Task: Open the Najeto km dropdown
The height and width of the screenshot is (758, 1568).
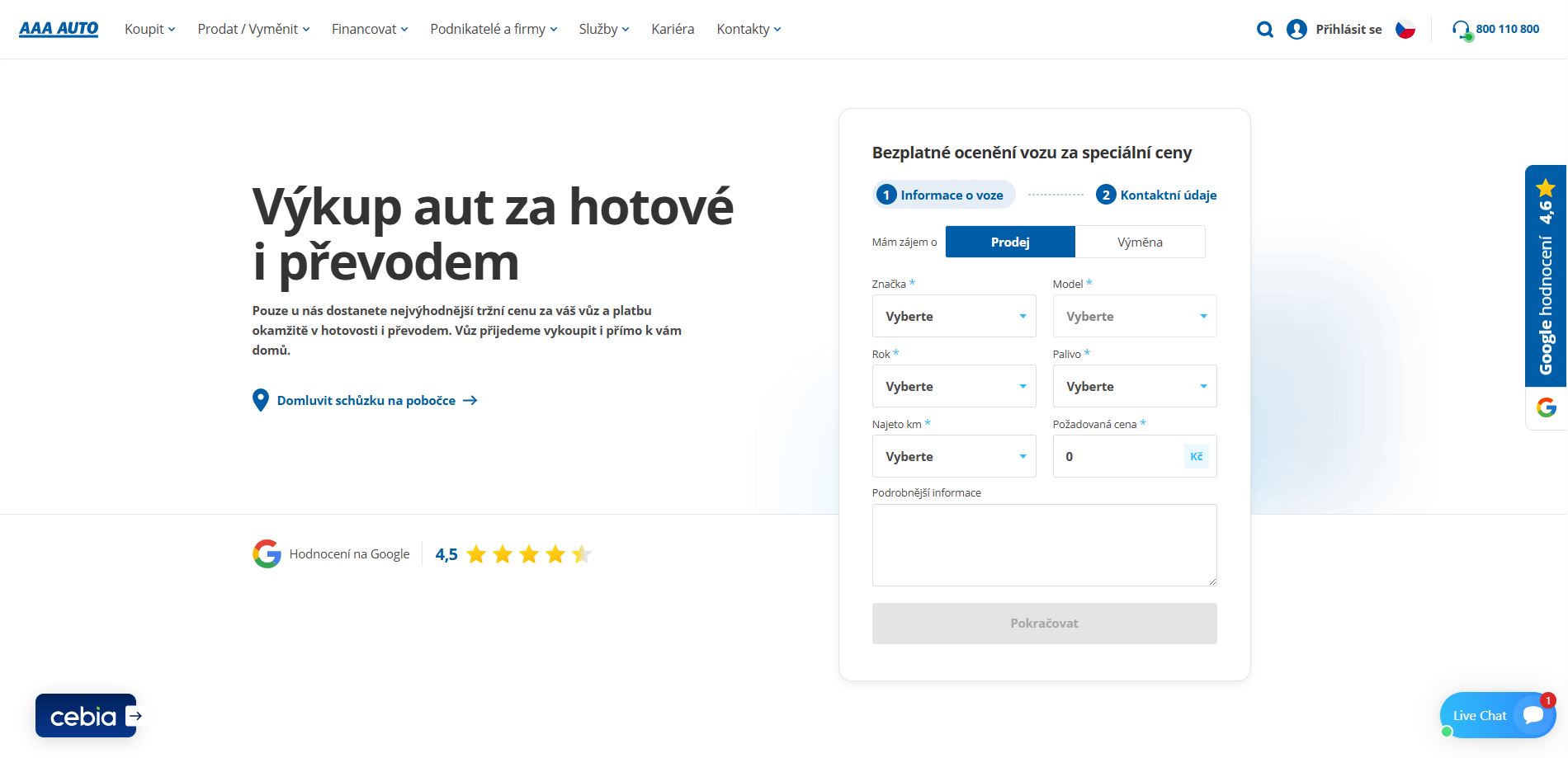Action: pyautogui.click(x=954, y=456)
